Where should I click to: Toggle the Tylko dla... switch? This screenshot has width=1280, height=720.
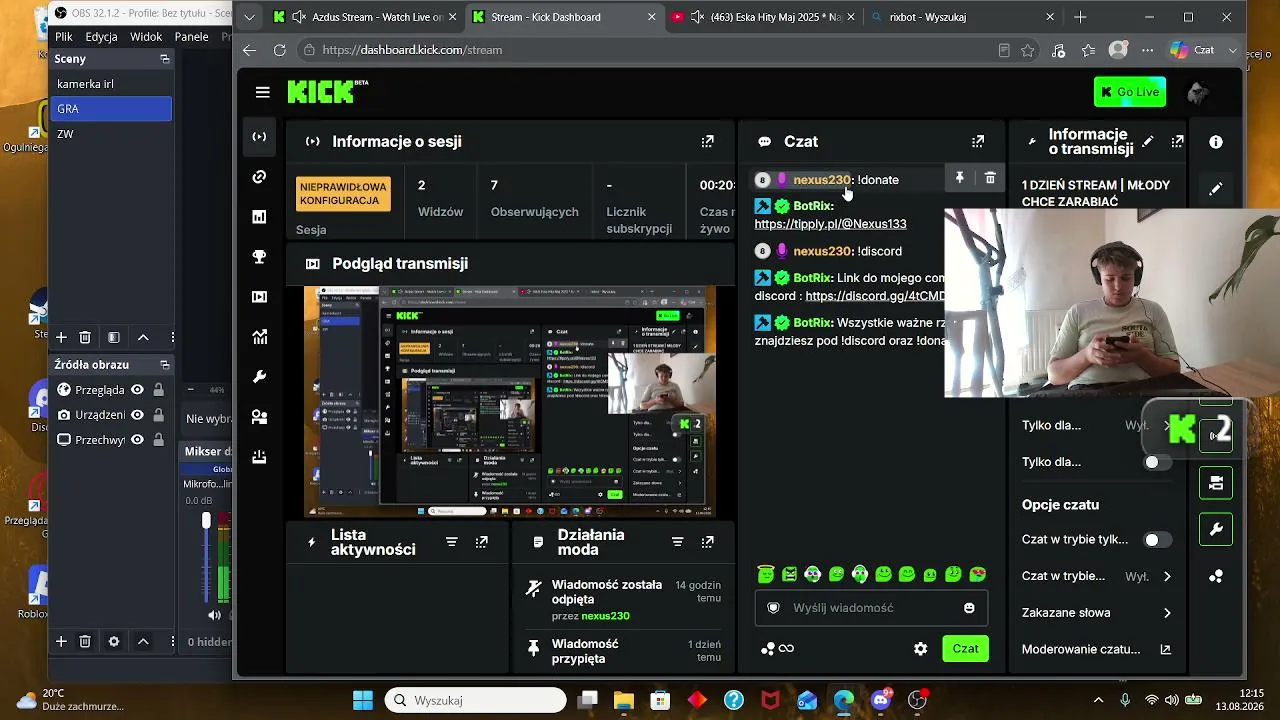point(1158,462)
